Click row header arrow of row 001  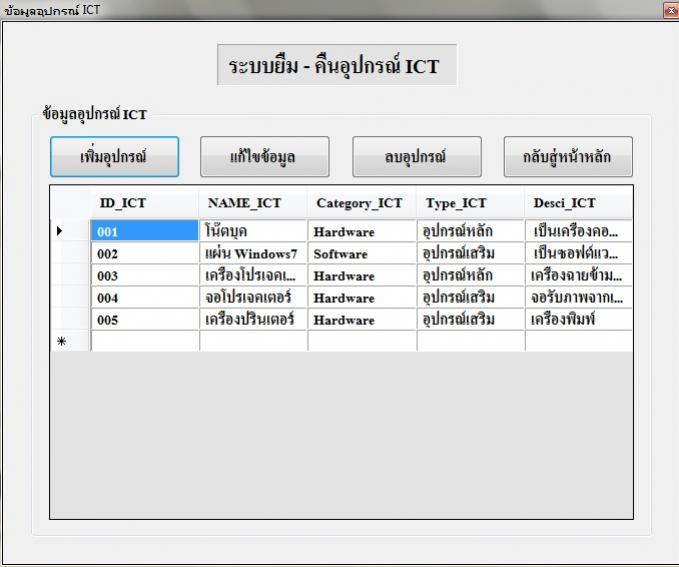click(x=70, y=231)
